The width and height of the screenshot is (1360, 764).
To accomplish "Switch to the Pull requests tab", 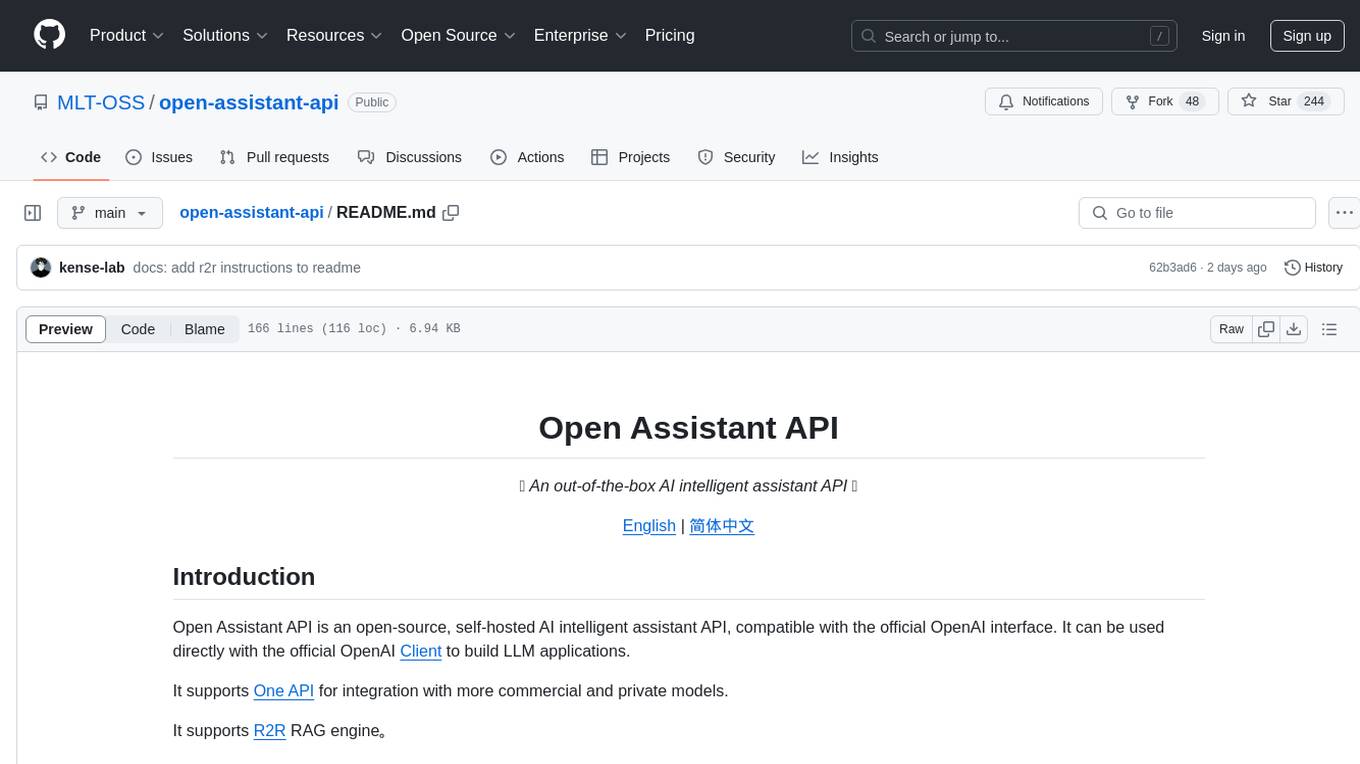I will 274,157.
